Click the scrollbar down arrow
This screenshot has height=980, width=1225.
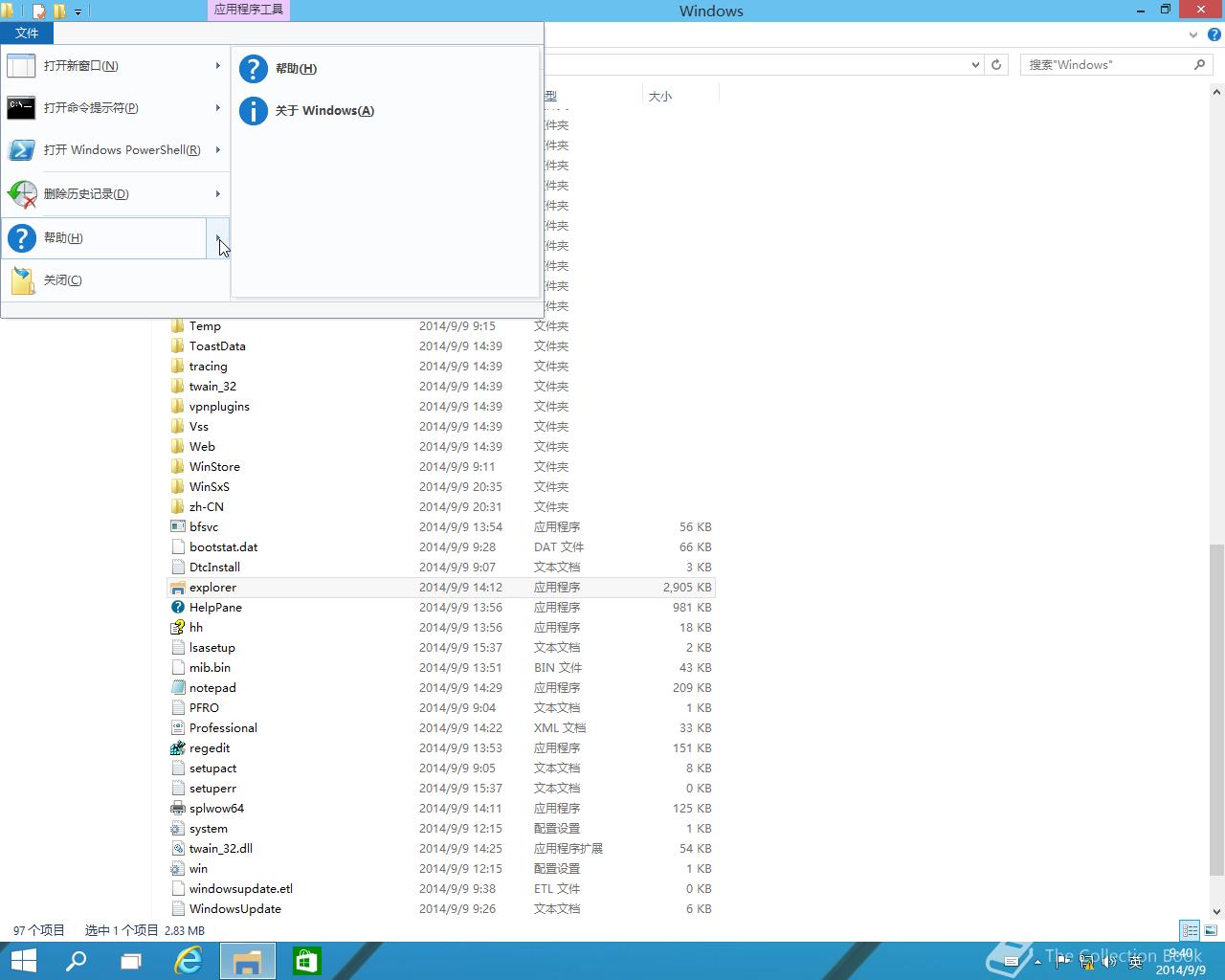click(1217, 911)
